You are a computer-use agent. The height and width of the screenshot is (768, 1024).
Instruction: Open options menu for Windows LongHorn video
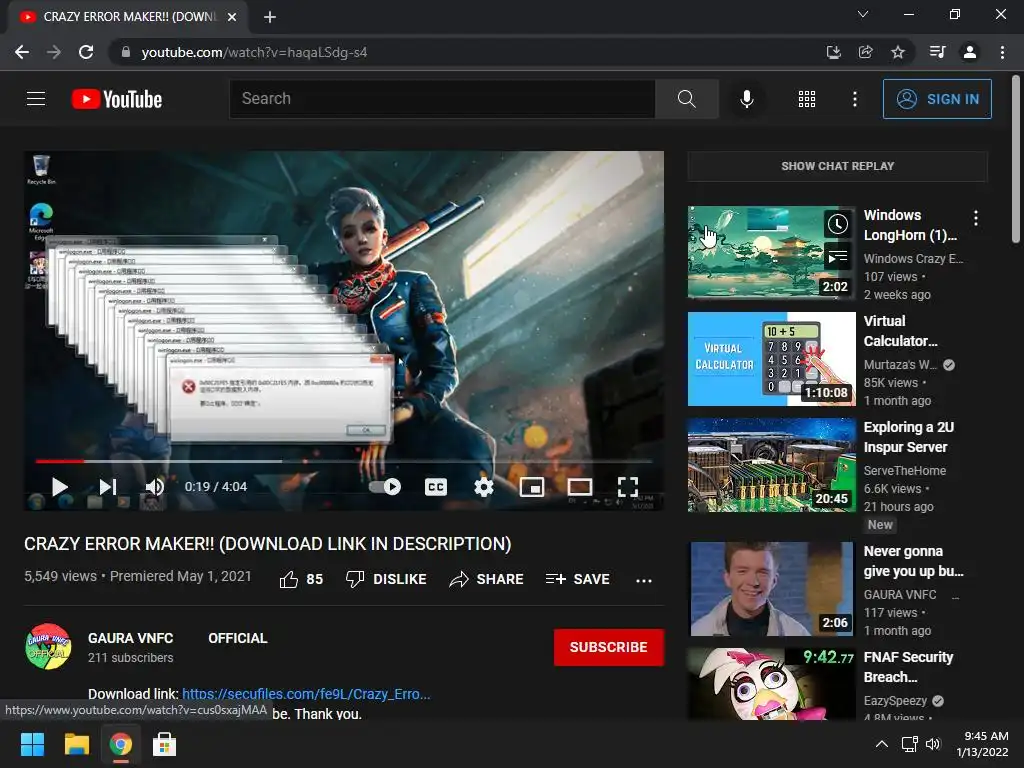(x=976, y=218)
